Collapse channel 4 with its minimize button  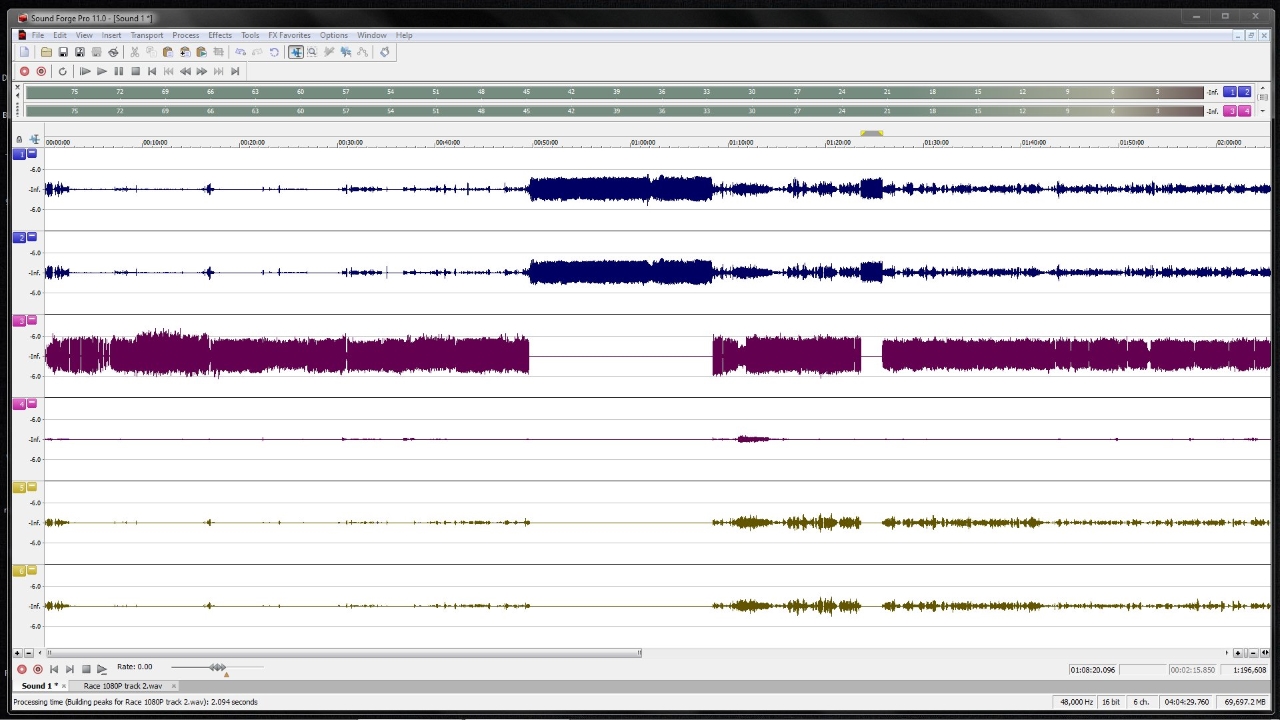[x=32, y=403]
